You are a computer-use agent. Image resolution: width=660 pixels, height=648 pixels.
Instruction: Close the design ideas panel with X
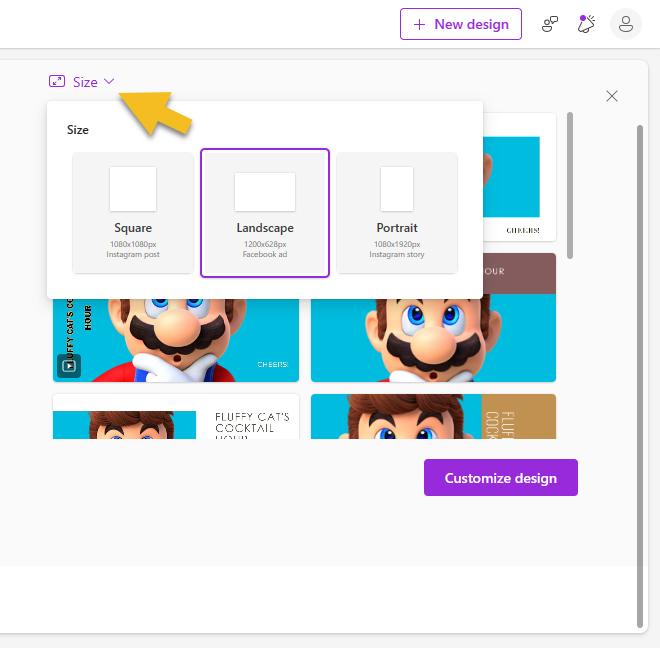612,96
